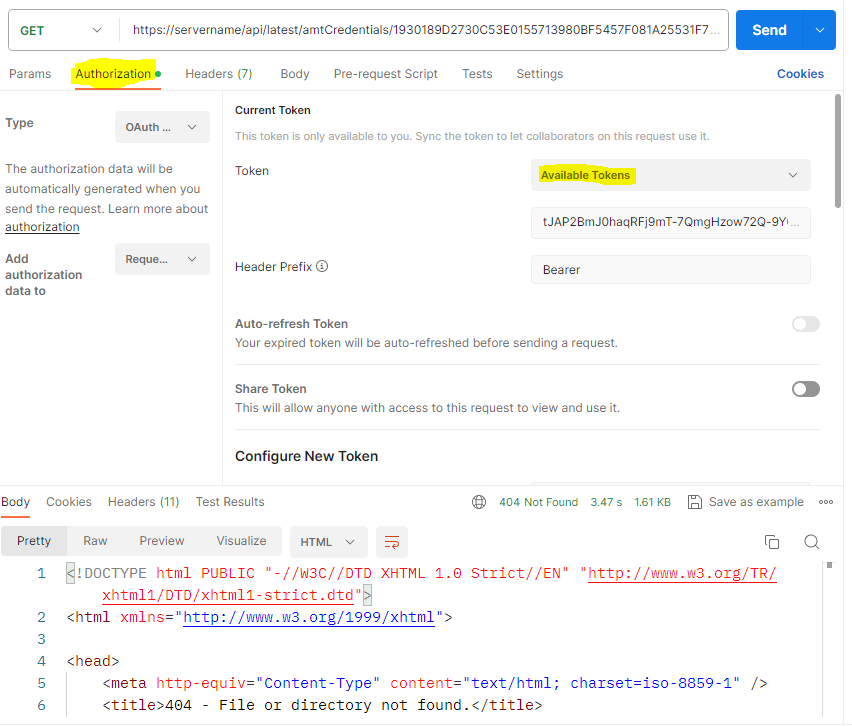Open the three-dot response options menu
This screenshot has width=852, height=727.
point(825,502)
